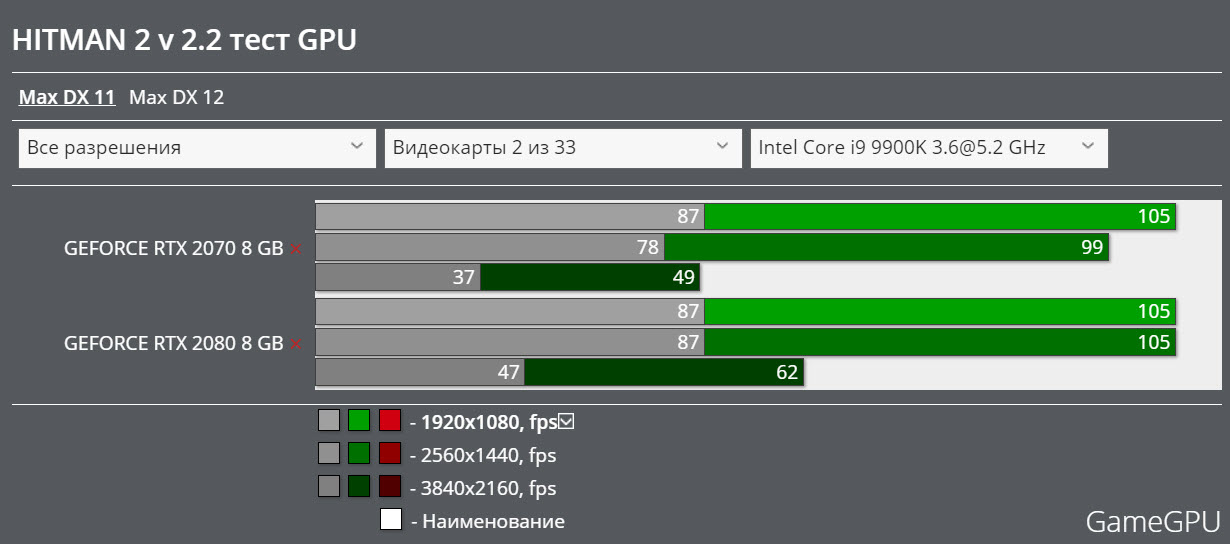Click the dark green swatch for 3840x2160
The width and height of the screenshot is (1230, 544).
click(359, 487)
